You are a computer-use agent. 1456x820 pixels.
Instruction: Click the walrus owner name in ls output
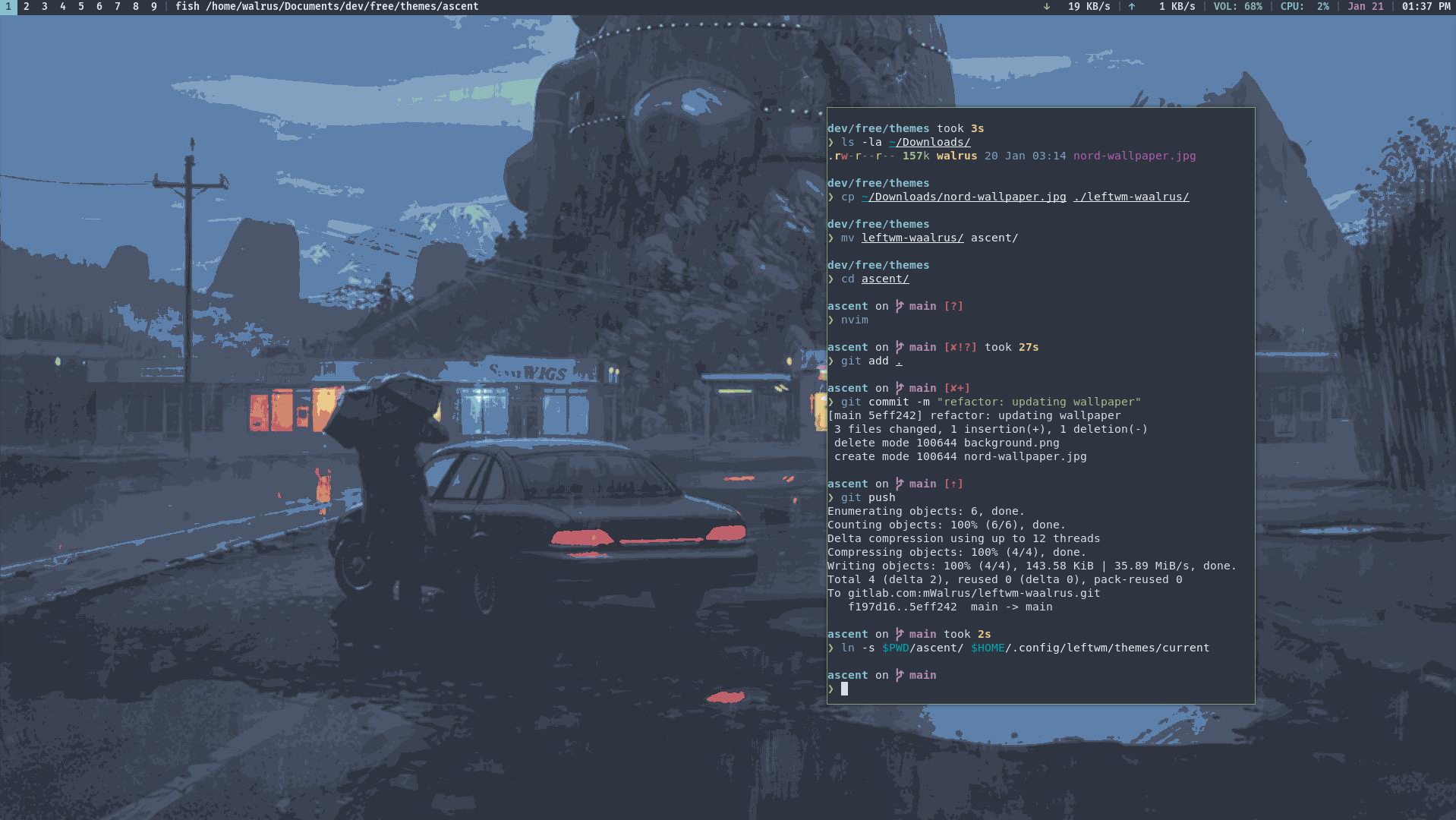(x=956, y=156)
